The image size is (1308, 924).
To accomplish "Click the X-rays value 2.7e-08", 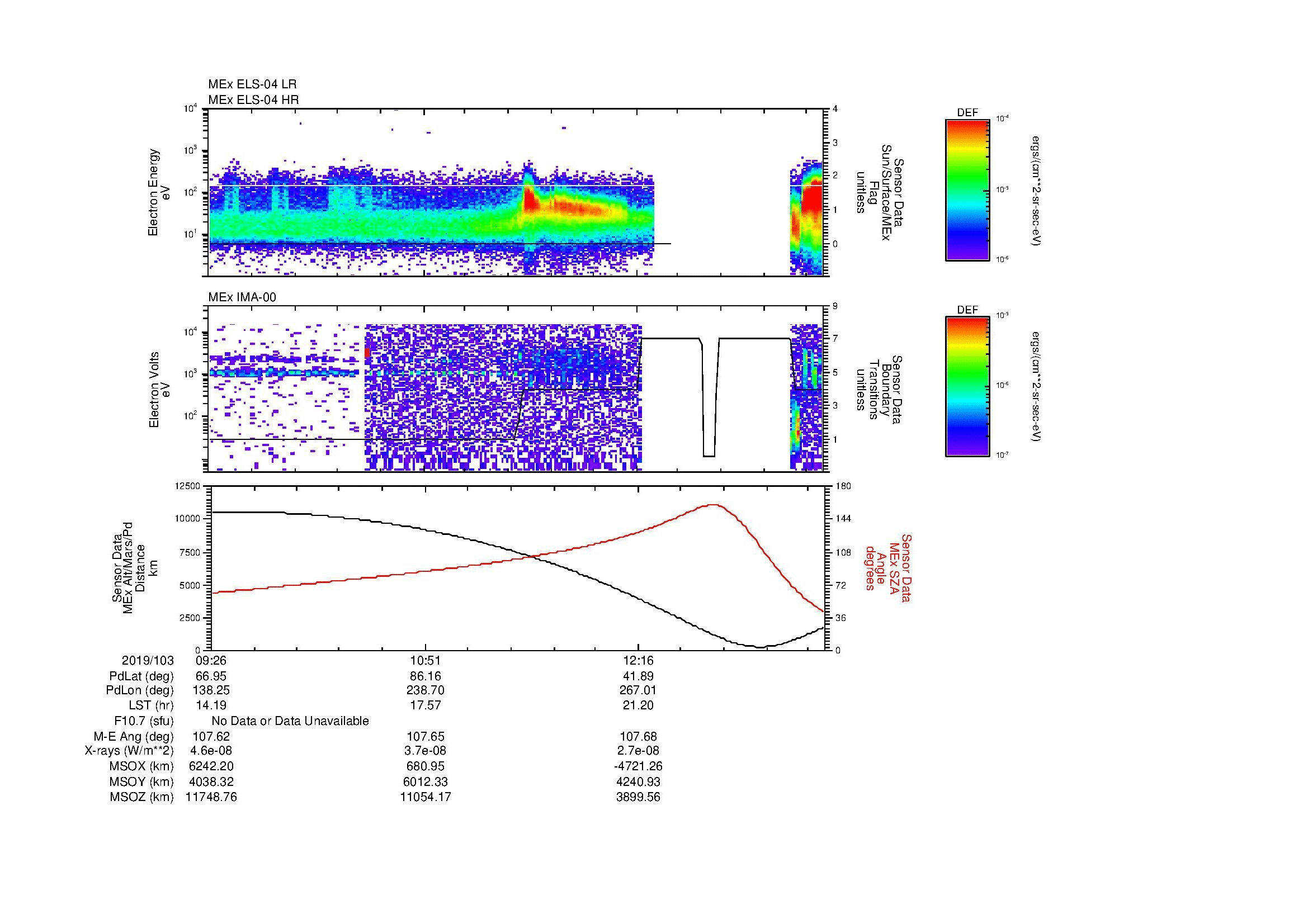I will 639,751.
